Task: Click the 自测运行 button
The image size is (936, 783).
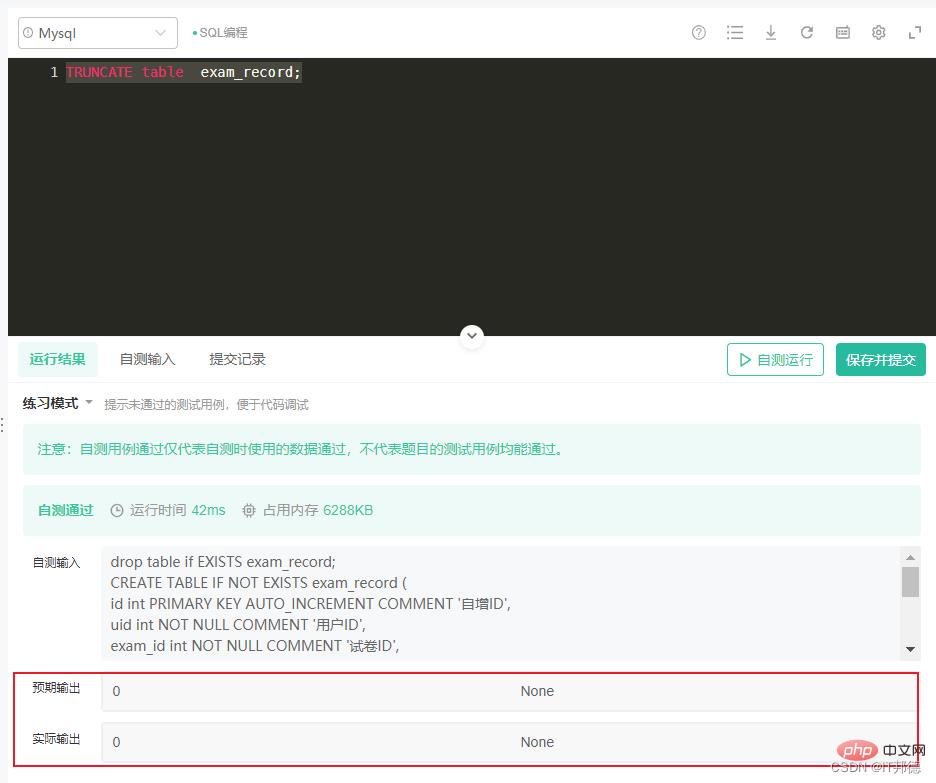Action: coord(775,360)
